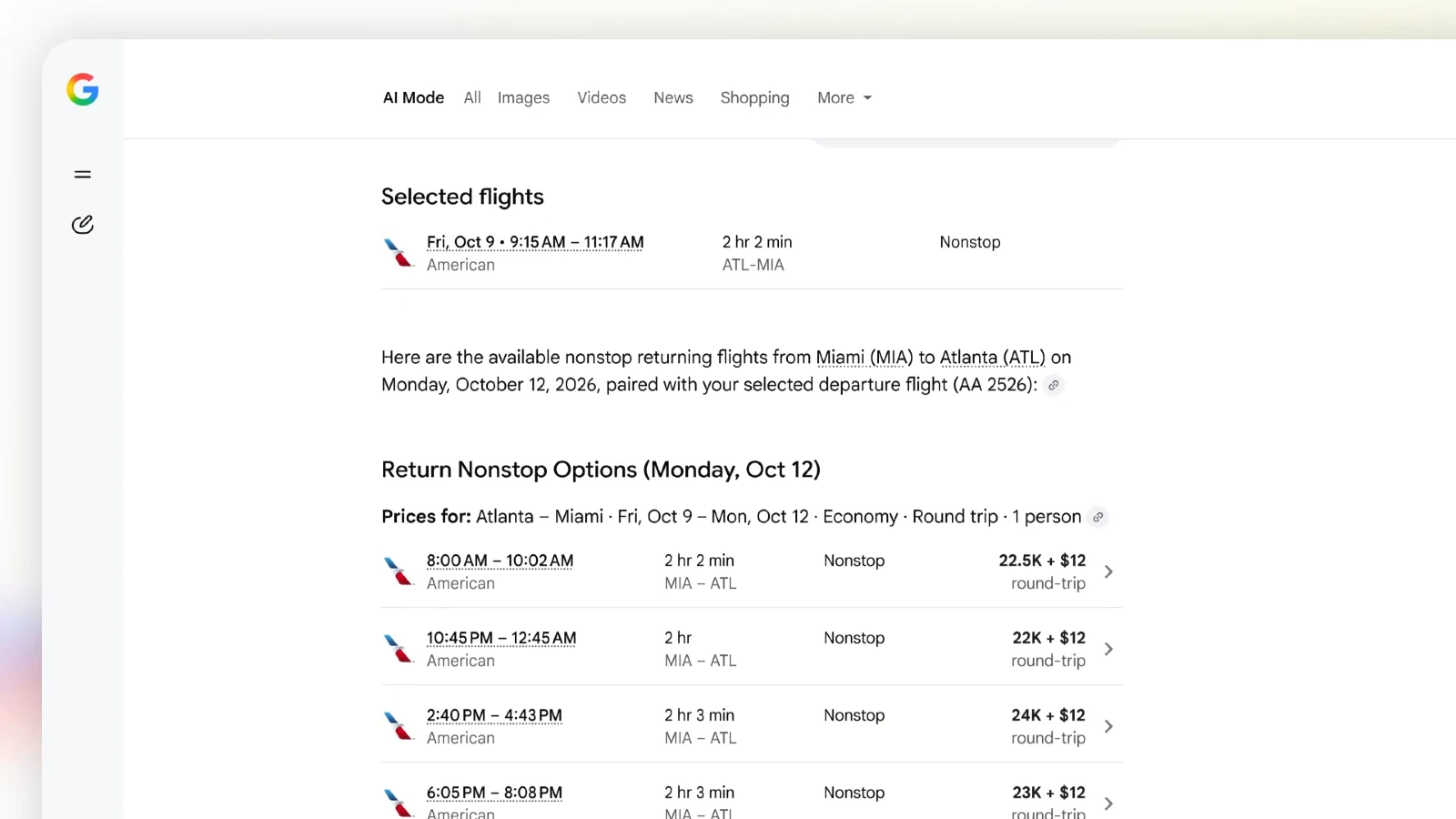Click the link icon beside '1 person'
This screenshot has width=1456, height=819.
1098,517
